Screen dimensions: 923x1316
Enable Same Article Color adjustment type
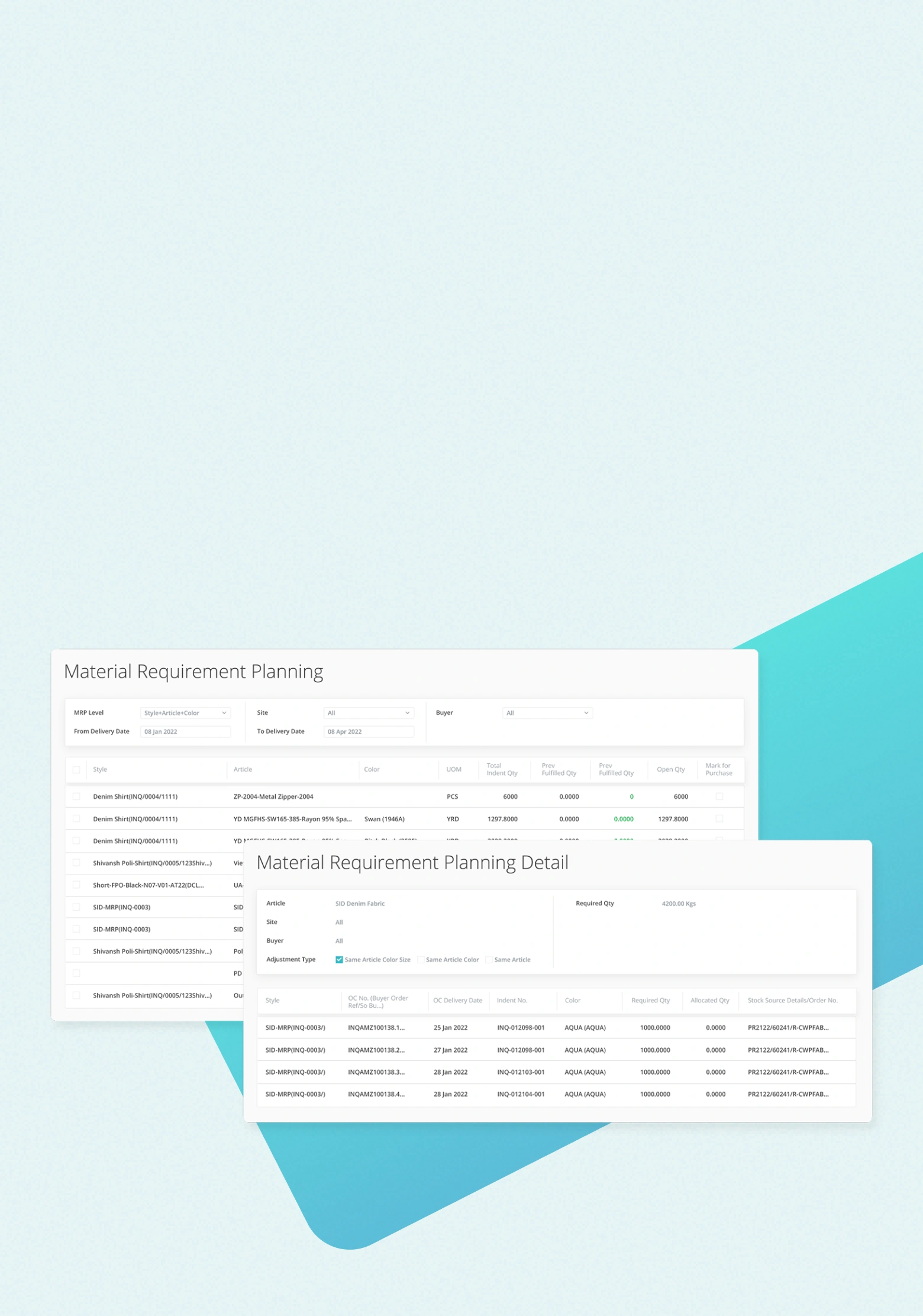pos(421,960)
